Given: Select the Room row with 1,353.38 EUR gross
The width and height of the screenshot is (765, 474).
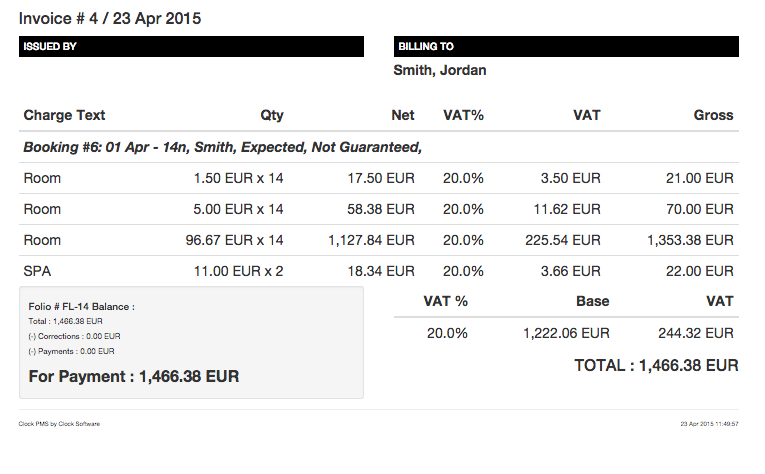Looking at the screenshot, I should (x=379, y=240).
